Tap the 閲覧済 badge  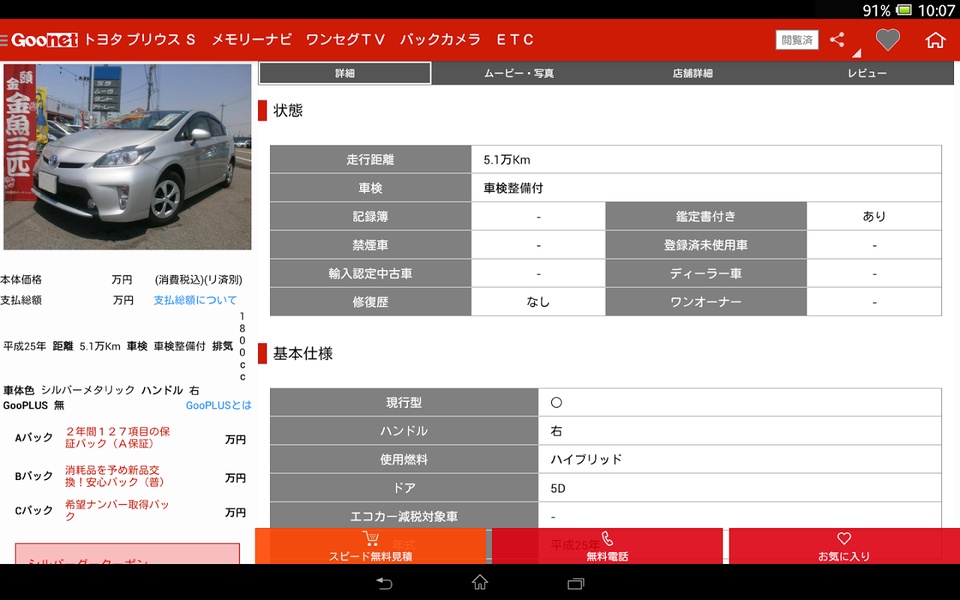click(797, 40)
